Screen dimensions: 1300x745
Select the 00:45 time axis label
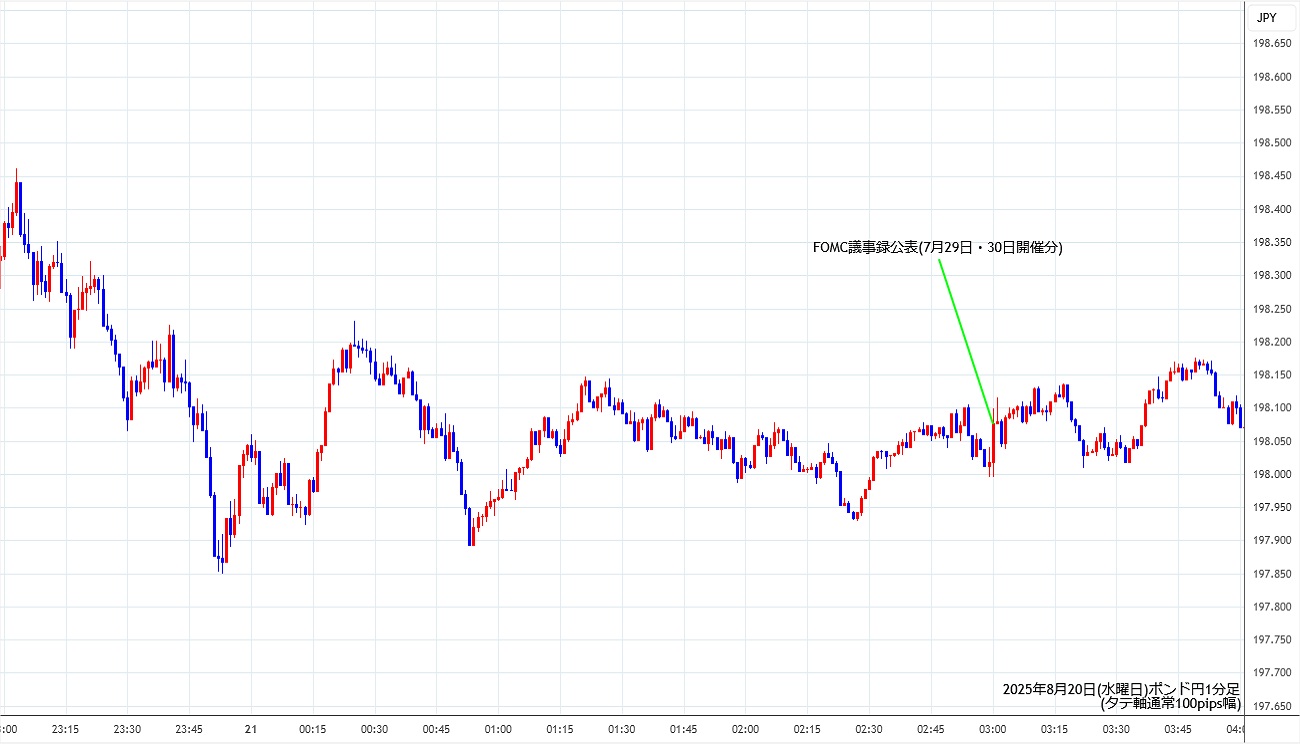(436, 729)
